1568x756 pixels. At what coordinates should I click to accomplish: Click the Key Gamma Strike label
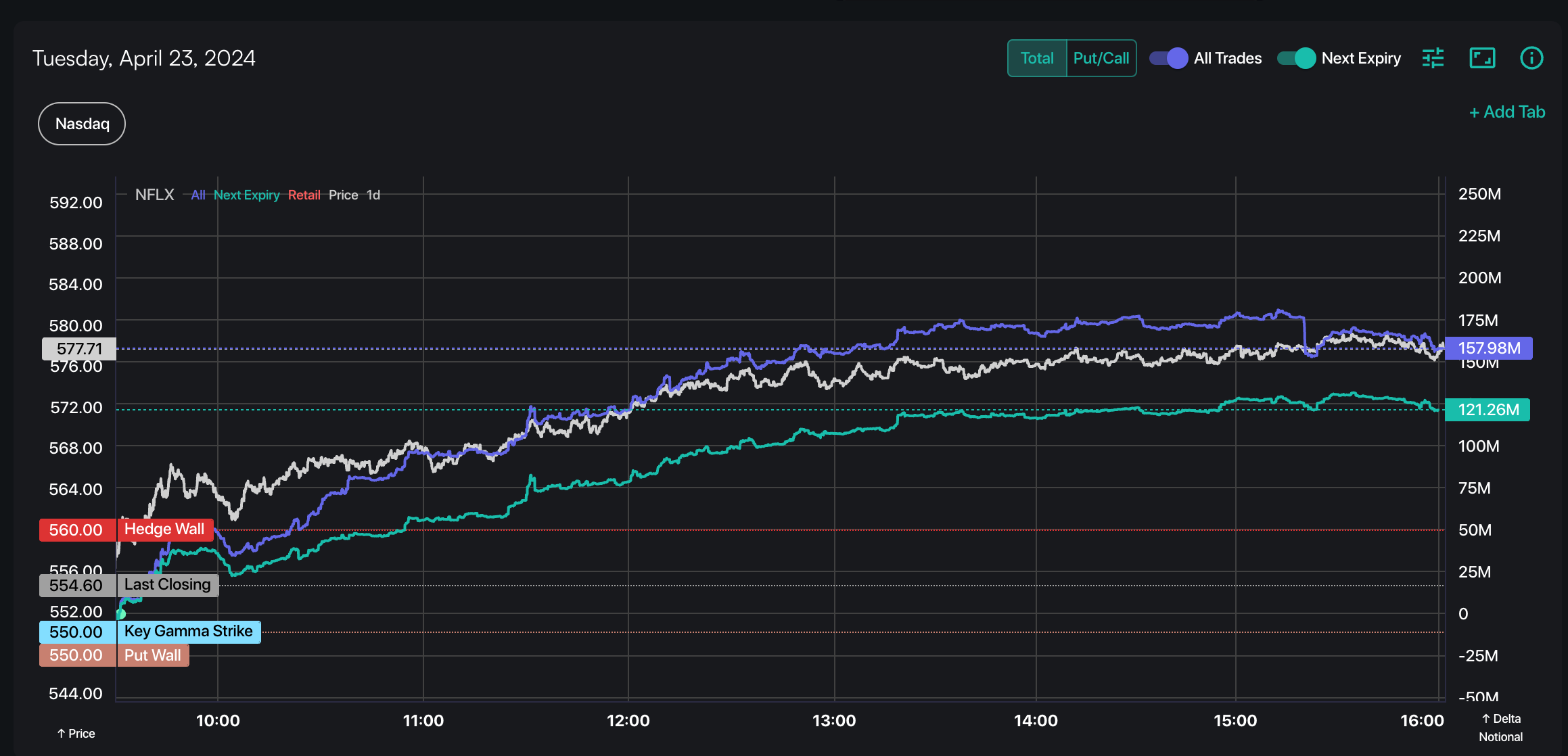pos(188,632)
